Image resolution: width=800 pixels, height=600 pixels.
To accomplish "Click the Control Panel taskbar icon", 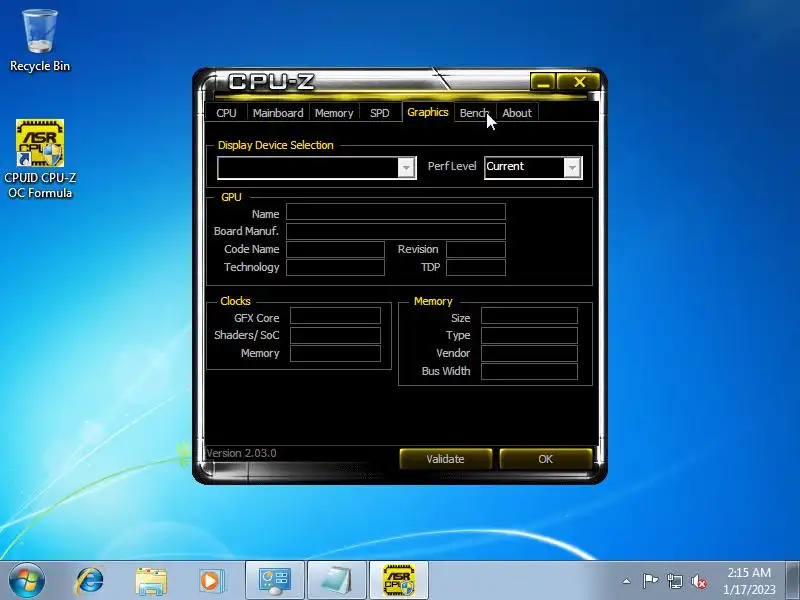I will point(274,581).
